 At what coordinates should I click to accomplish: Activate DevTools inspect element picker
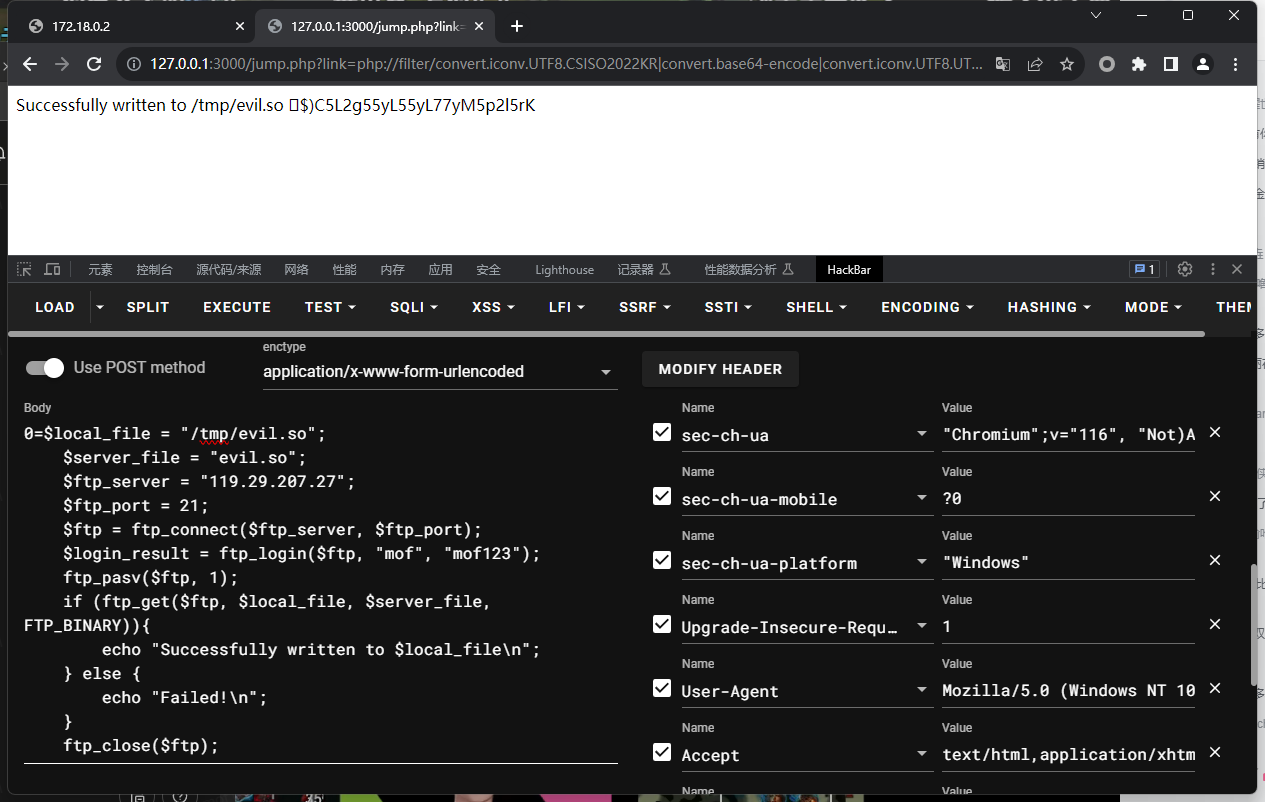pyautogui.click(x=24, y=269)
